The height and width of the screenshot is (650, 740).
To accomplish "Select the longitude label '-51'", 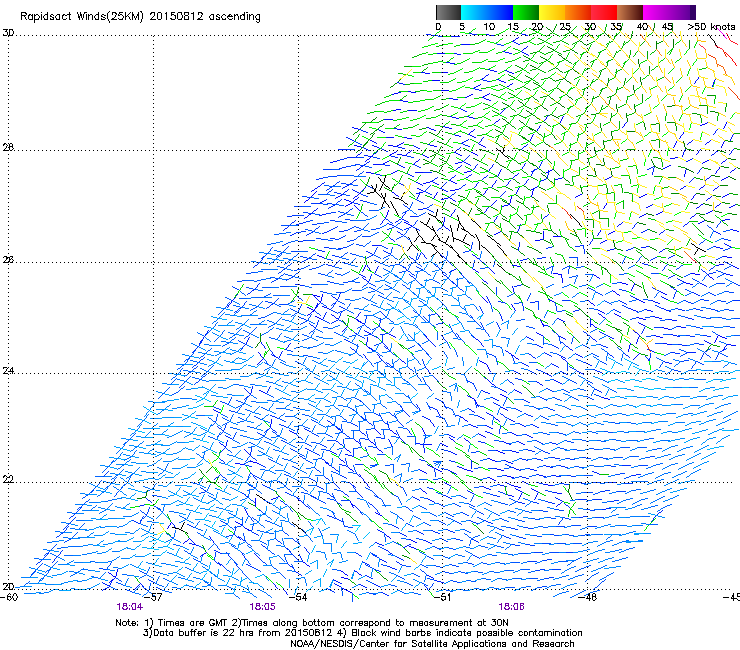I will tap(443, 597).
